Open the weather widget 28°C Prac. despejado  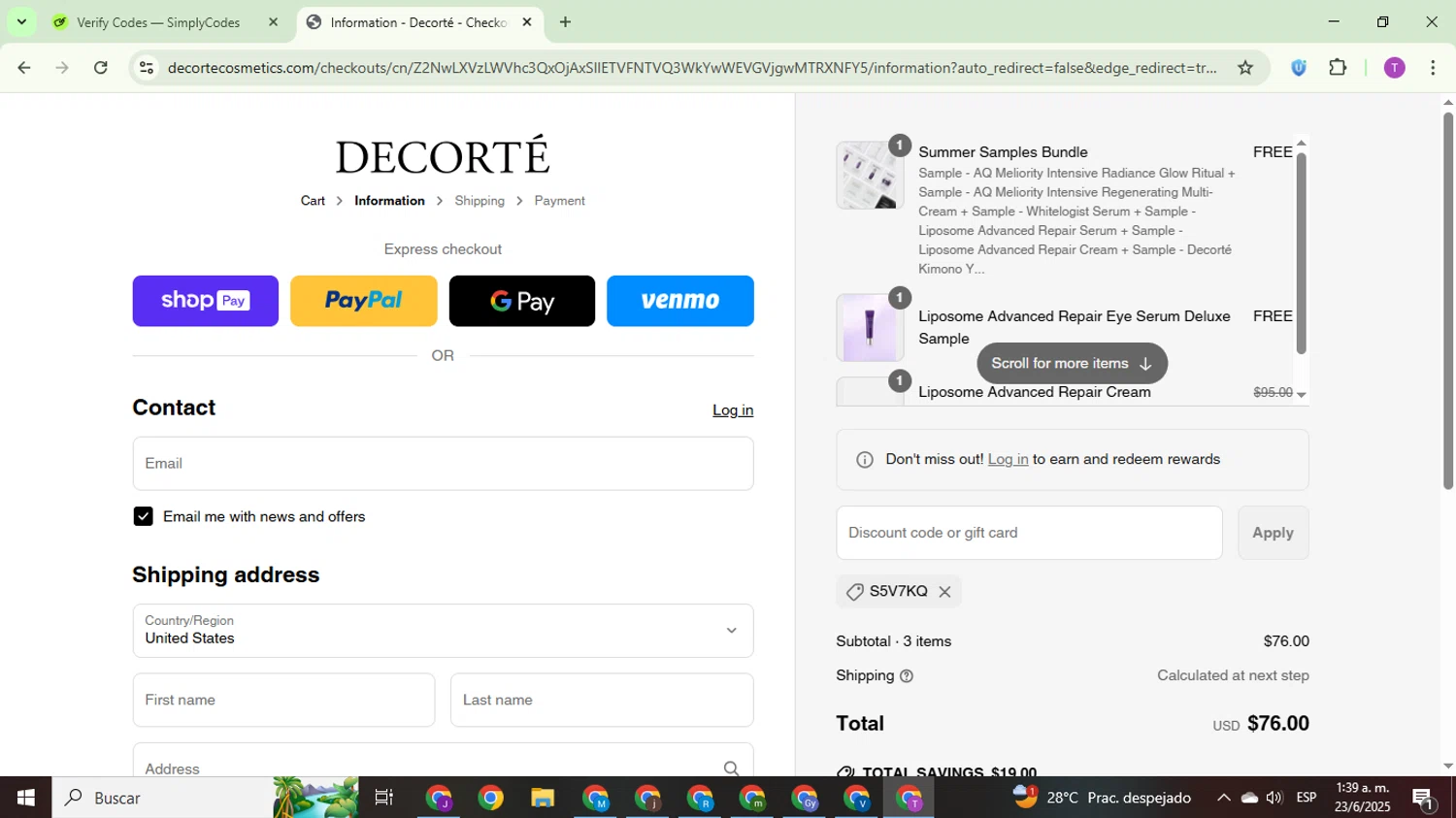(1102, 798)
